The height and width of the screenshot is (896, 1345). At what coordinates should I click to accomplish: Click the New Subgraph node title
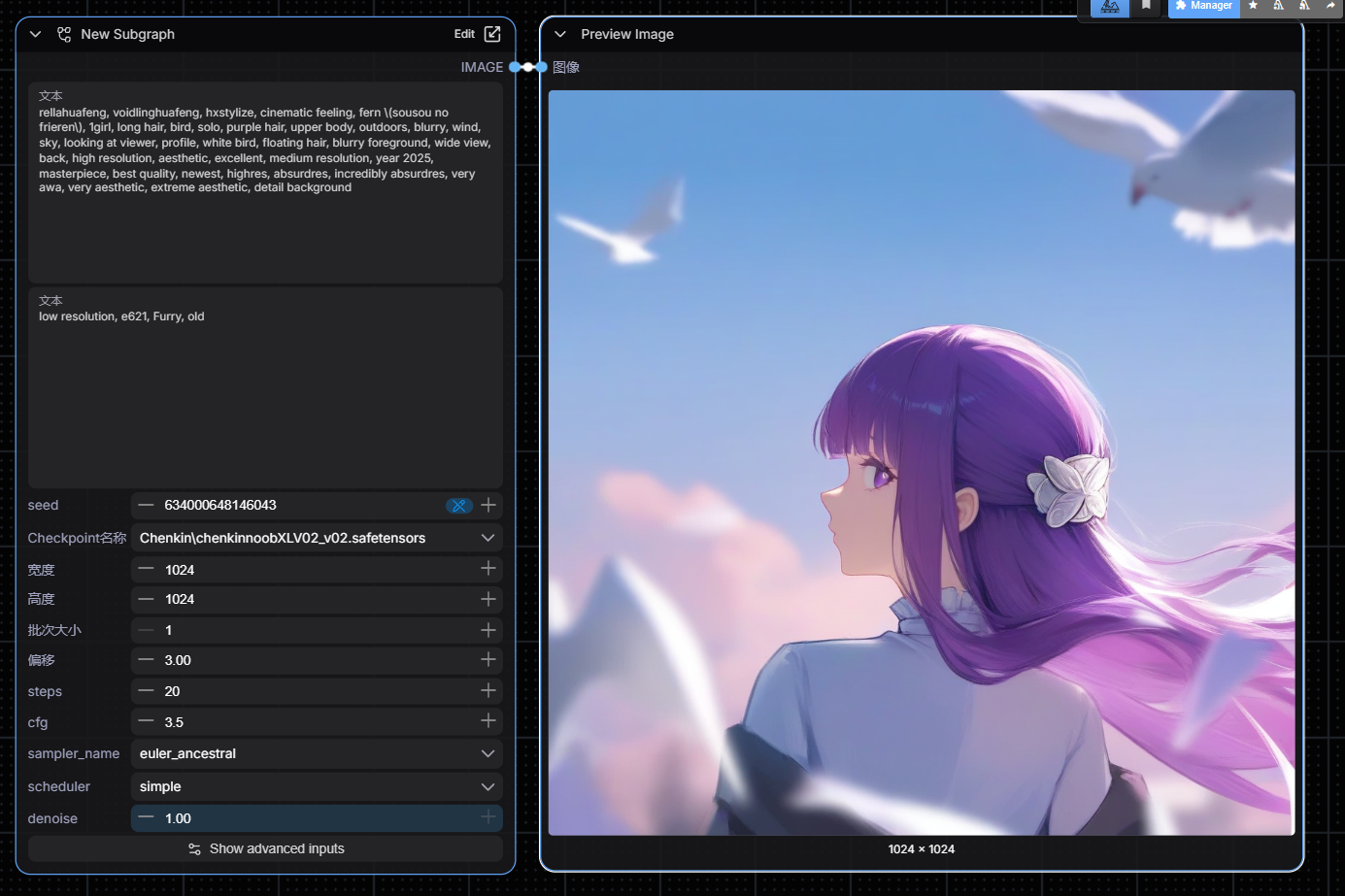tap(128, 34)
